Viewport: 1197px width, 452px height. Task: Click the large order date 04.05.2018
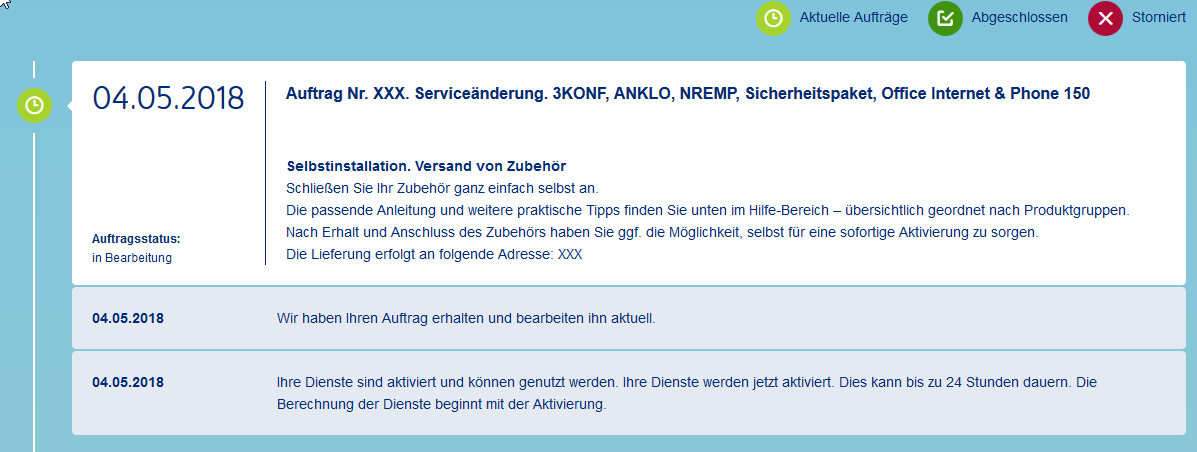tap(168, 98)
